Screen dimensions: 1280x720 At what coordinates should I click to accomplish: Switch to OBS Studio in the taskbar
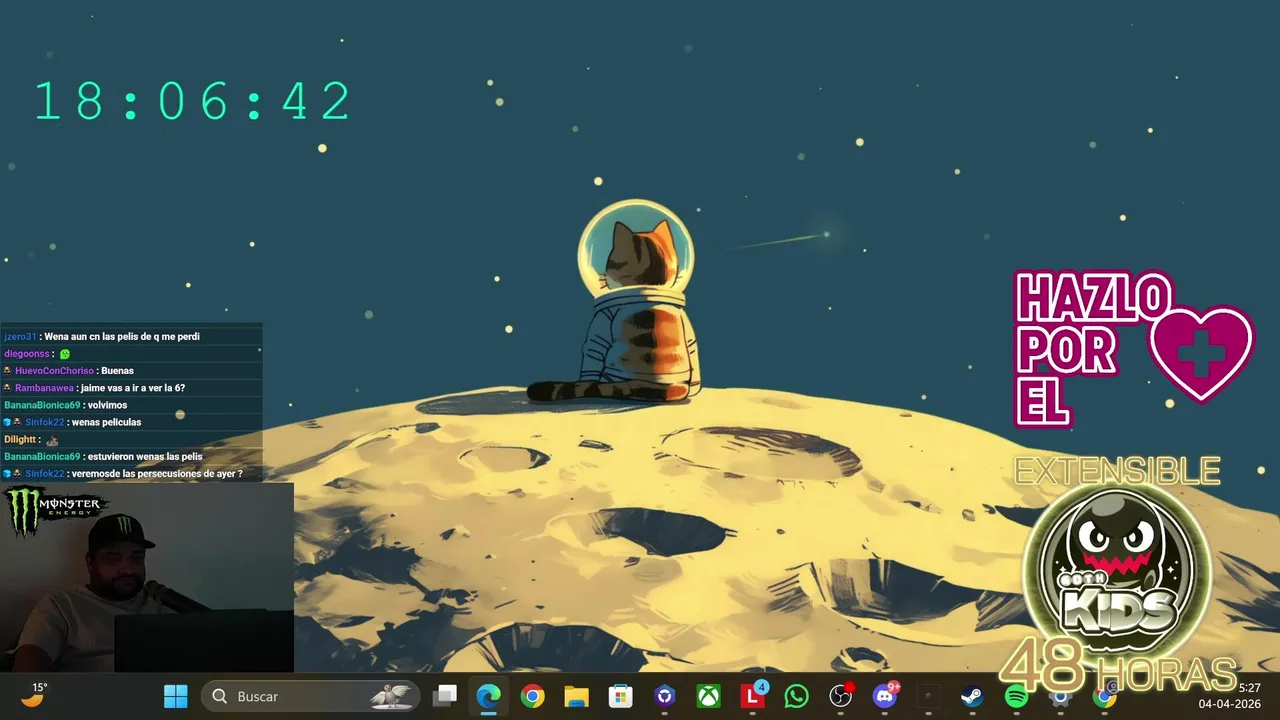[x=841, y=696]
